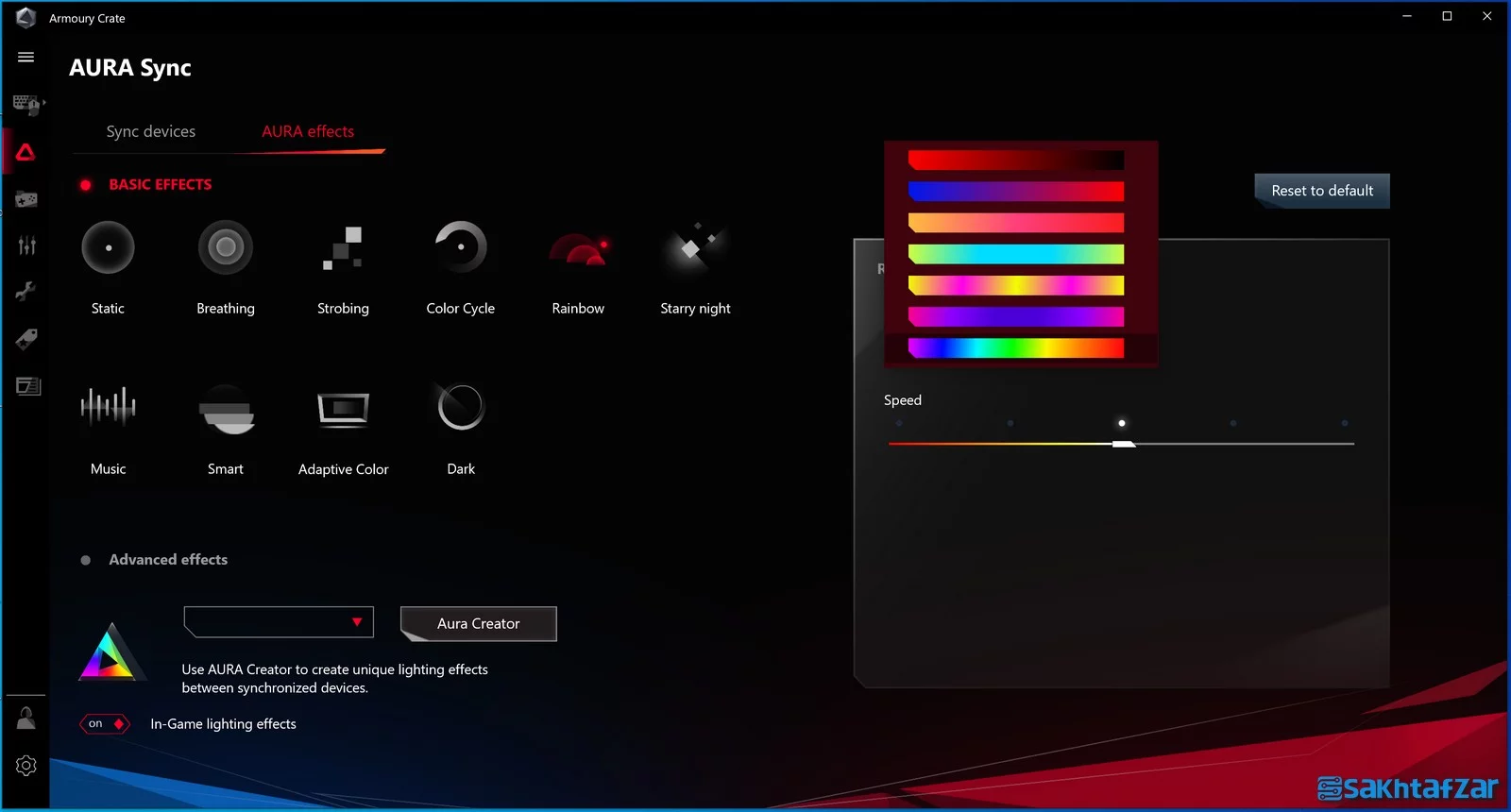Click the AURA Sync page heading
This screenshot has height=812, width=1511.
pyautogui.click(x=130, y=68)
